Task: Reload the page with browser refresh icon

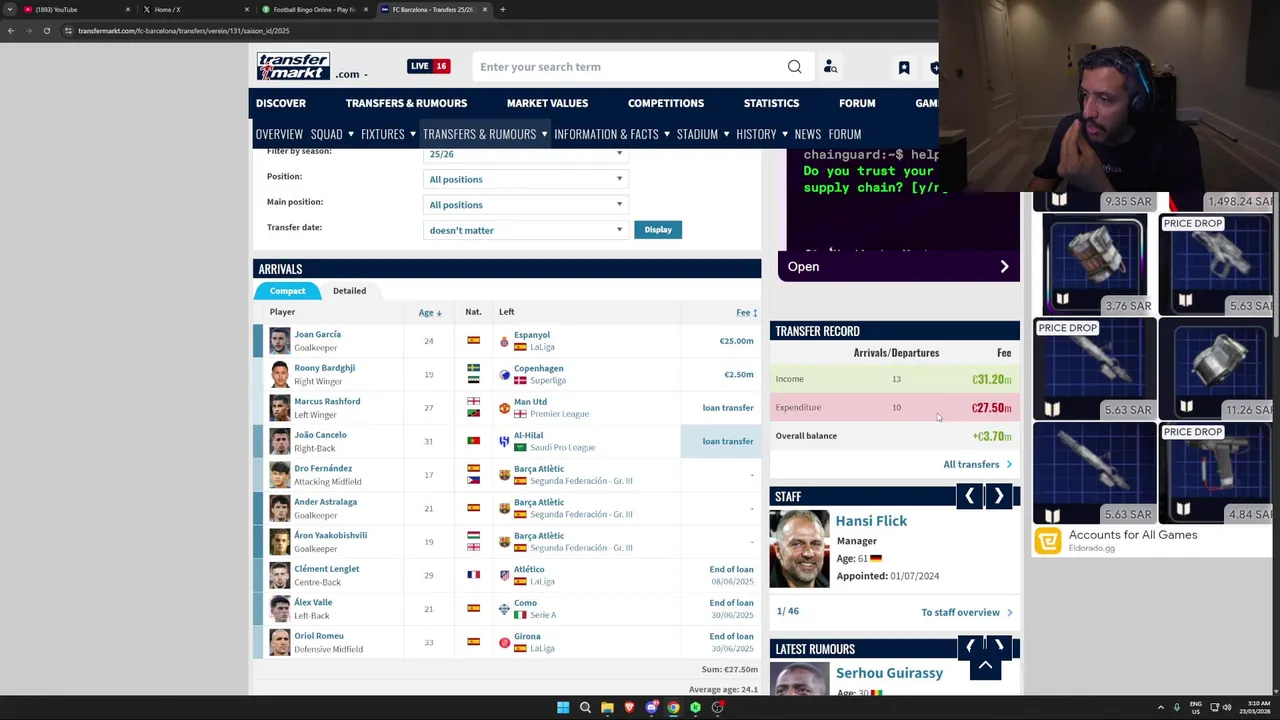Action: pyautogui.click(x=46, y=31)
